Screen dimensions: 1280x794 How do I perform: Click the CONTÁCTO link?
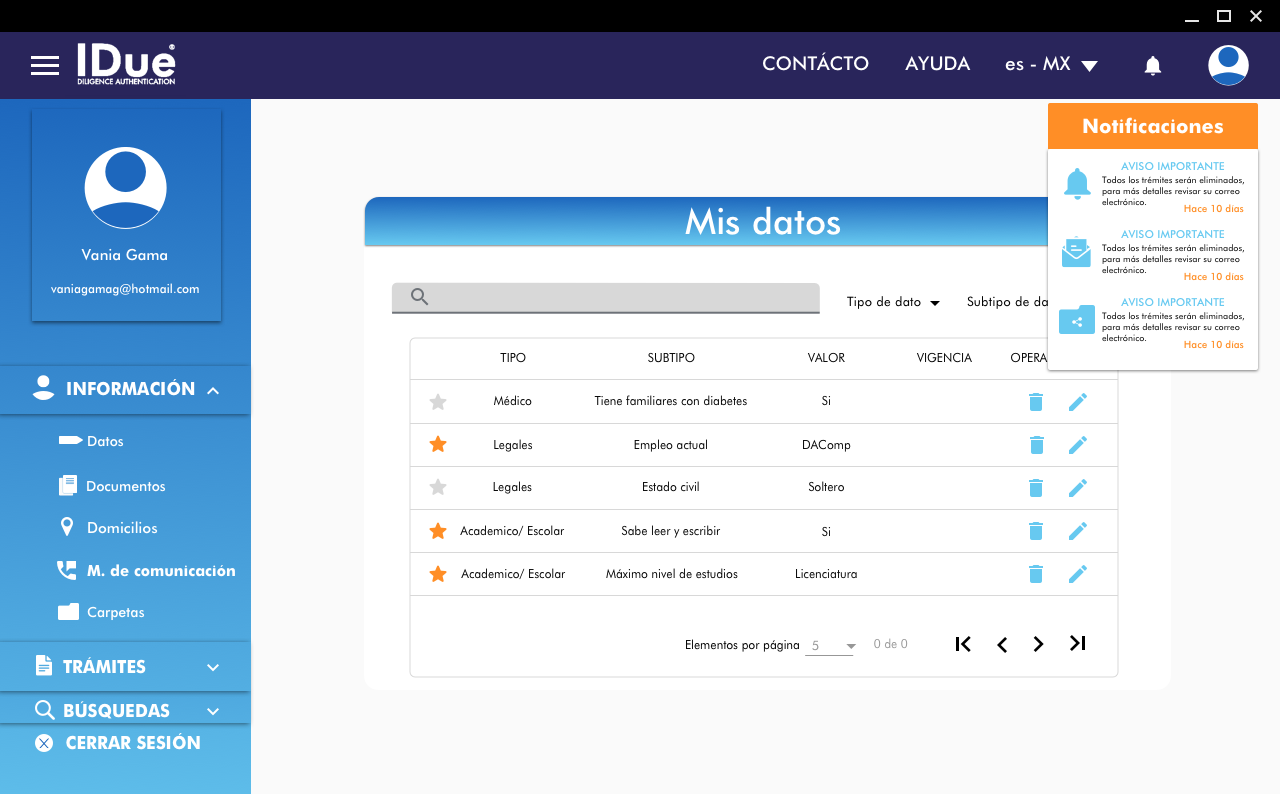pyautogui.click(x=815, y=64)
